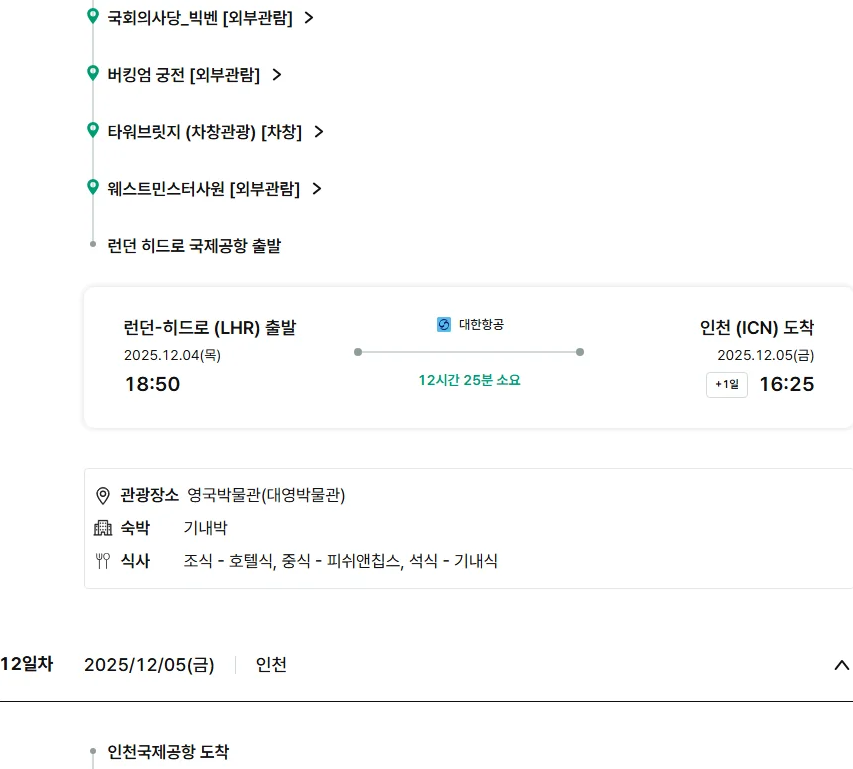Expand details arrow next to 국회의사당_빅벤 [외부관람]

coord(309,17)
